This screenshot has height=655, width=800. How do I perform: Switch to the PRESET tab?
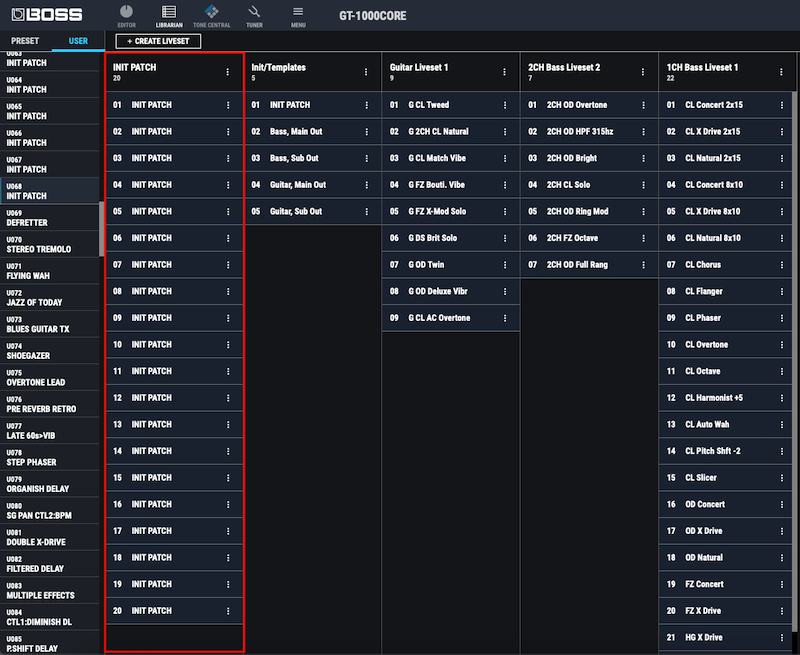[x=25, y=41]
